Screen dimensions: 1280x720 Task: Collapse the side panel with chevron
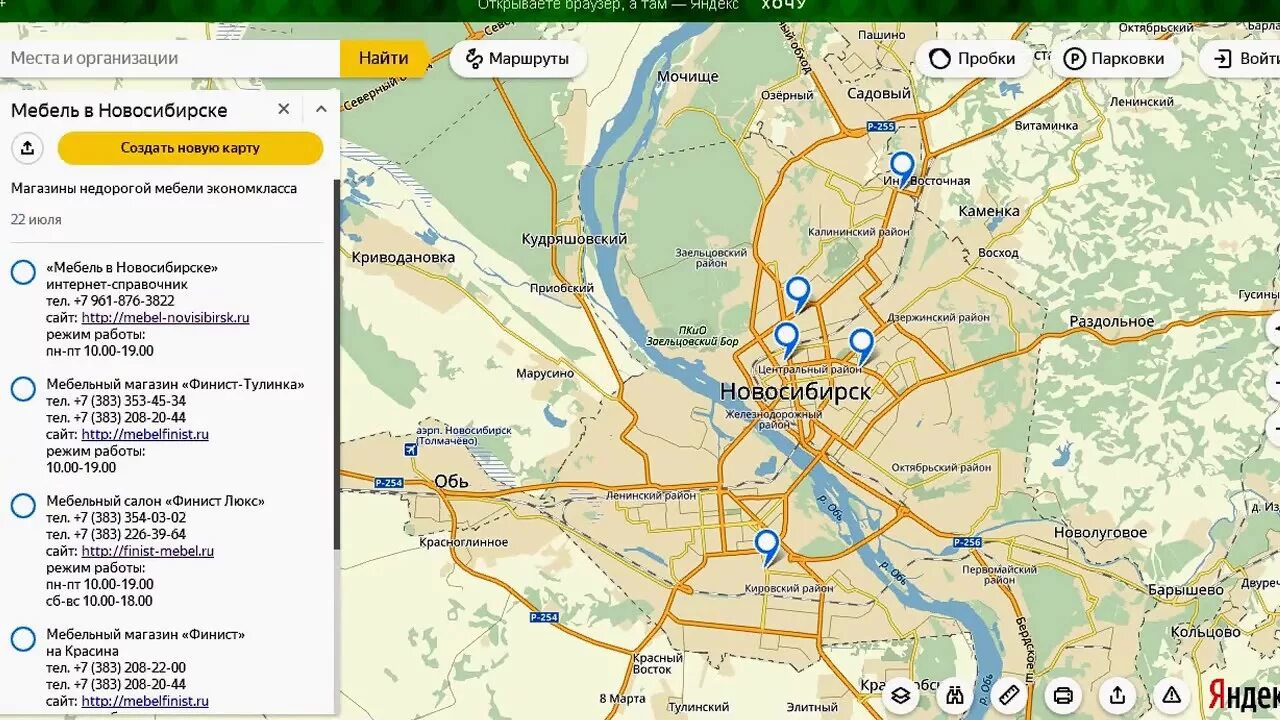click(321, 109)
